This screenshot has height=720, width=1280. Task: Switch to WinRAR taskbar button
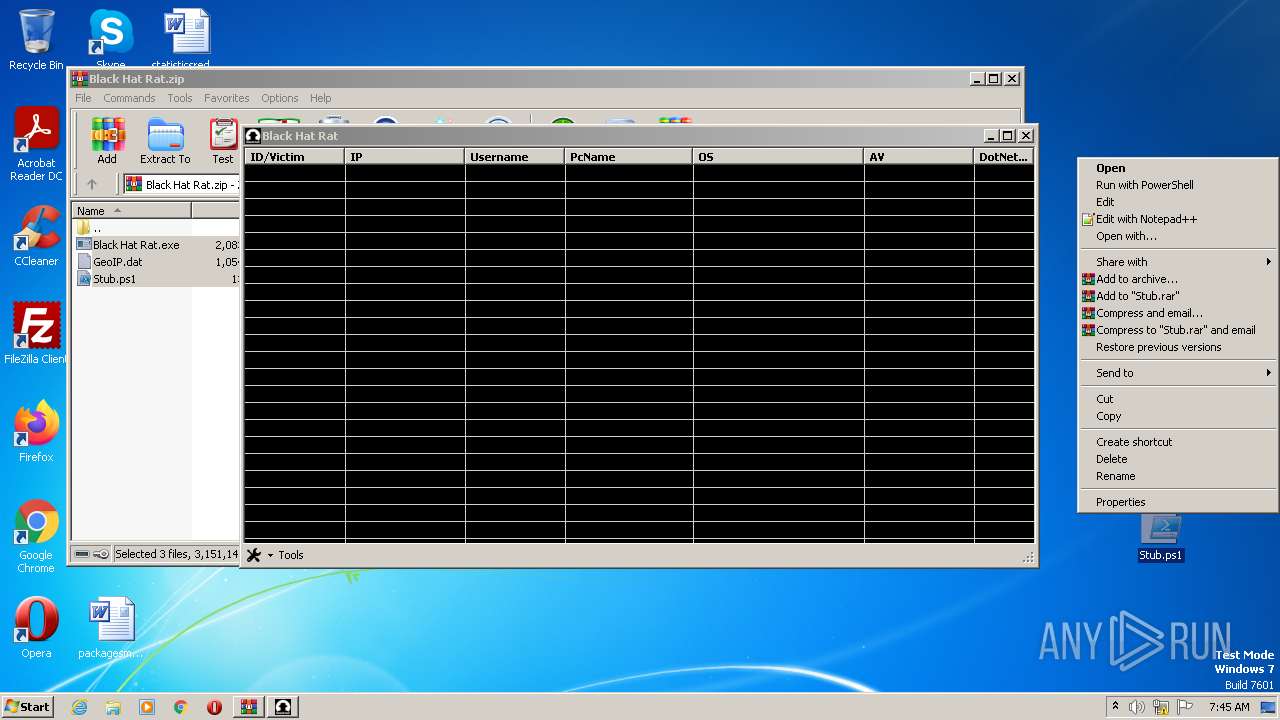[x=249, y=707]
